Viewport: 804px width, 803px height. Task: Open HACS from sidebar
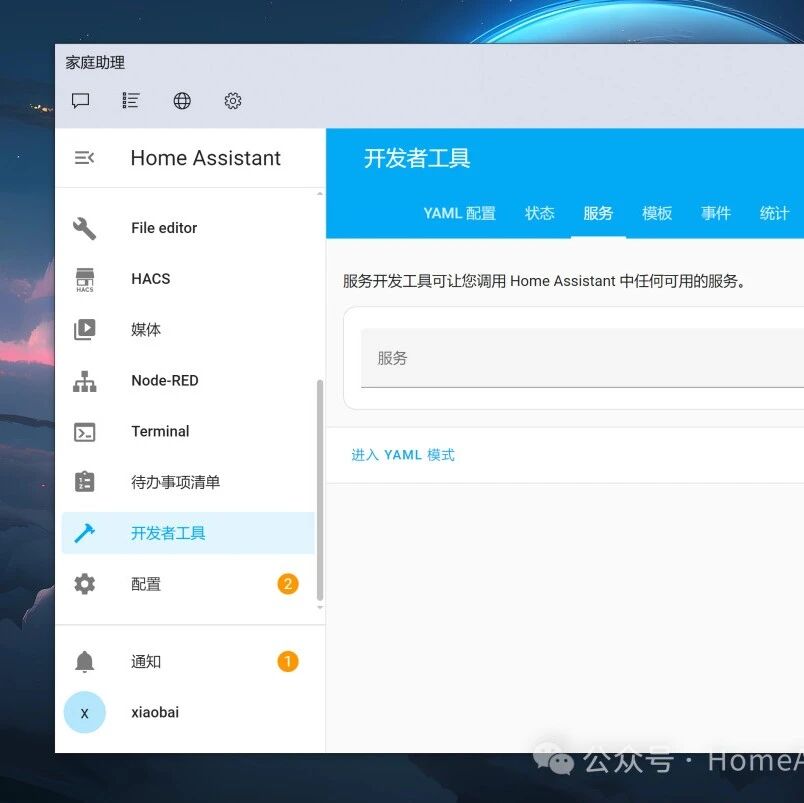(x=188, y=278)
